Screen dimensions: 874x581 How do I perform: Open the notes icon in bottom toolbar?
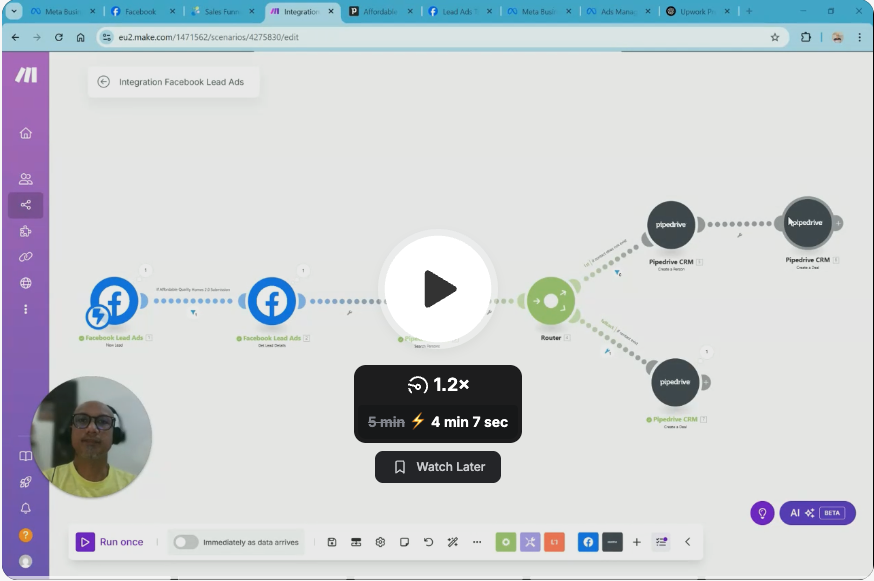point(404,542)
